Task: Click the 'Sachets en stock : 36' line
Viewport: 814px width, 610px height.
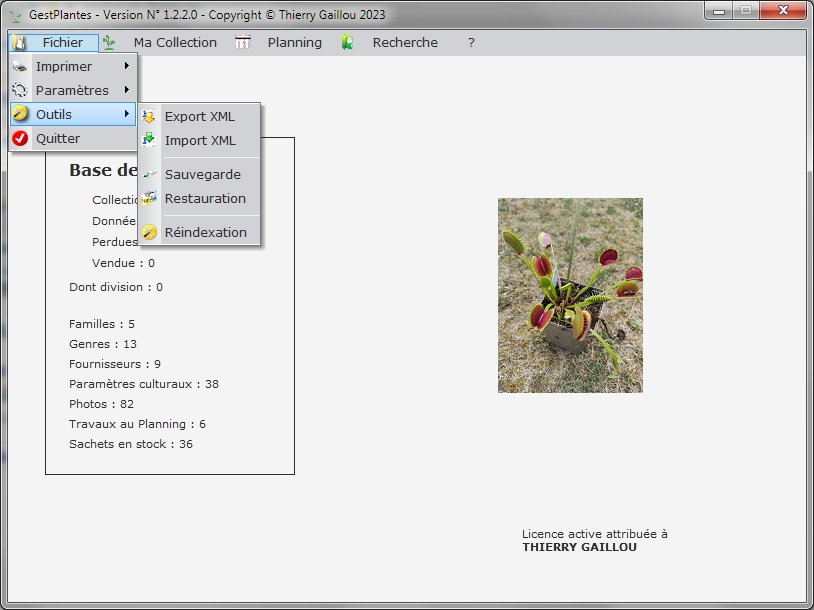Action: [x=131, y=444]
